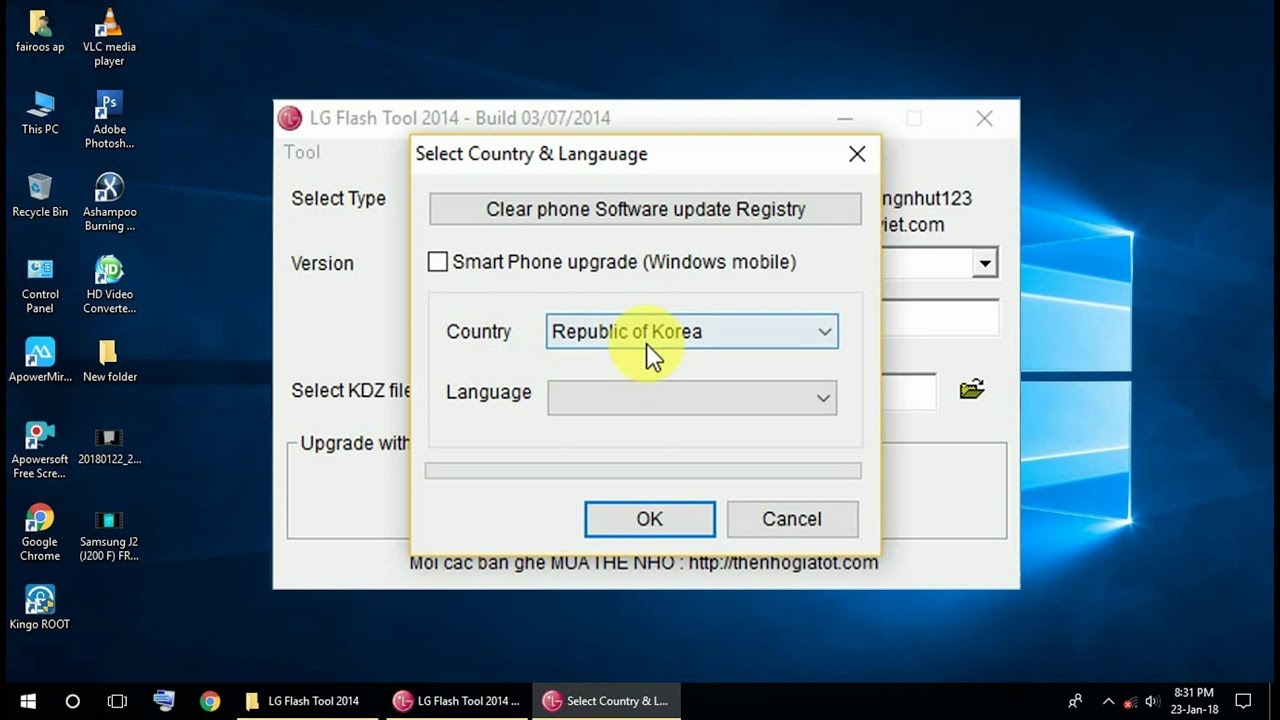1280x720 pixels.
Task: Open the People icon in system tray
Action: [x=1075, y=701]
